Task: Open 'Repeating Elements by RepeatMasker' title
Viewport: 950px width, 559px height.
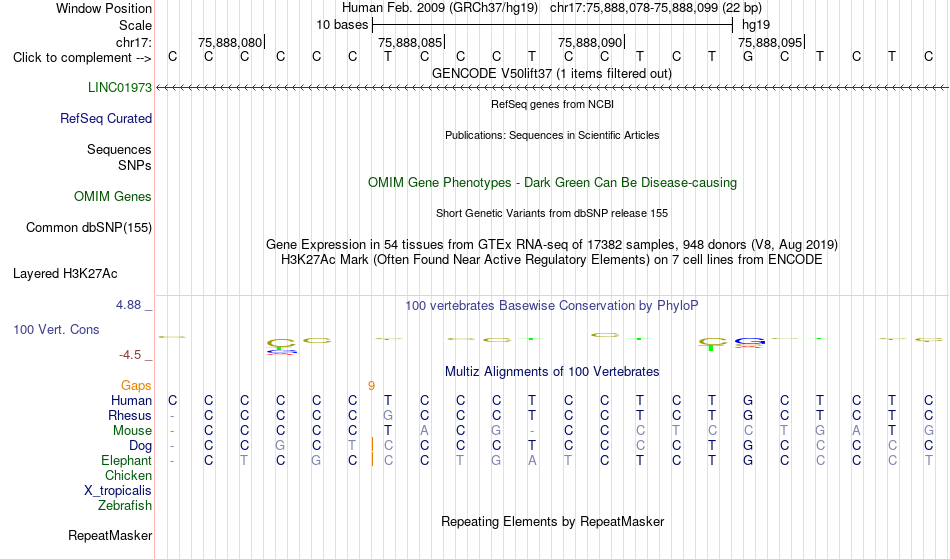Action: click(552, 521)
